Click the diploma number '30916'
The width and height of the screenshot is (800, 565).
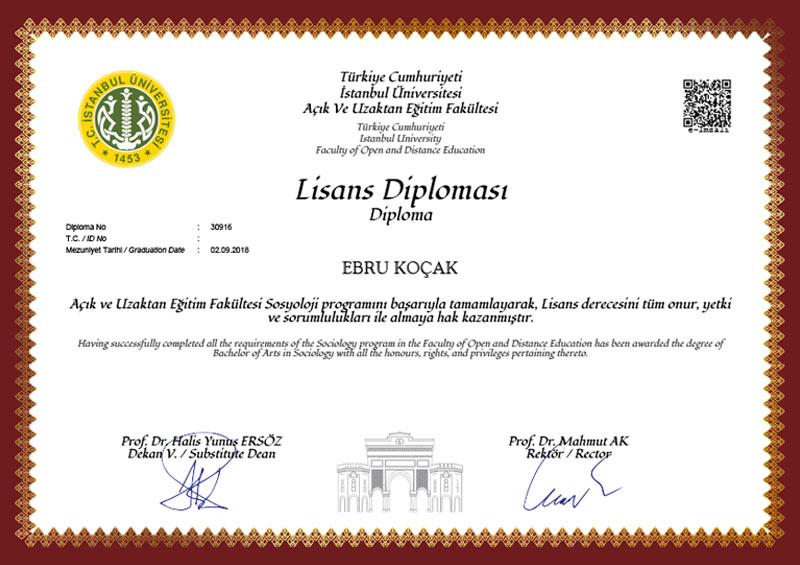221,227
